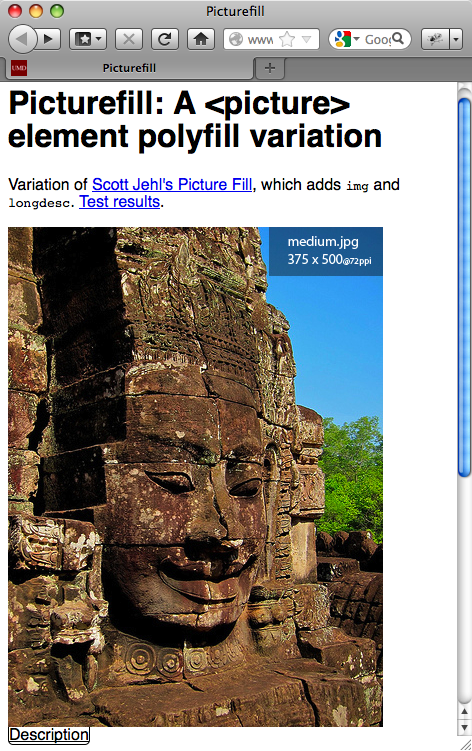Screen dimensions: 472x751
Task: Bookmark this page with the star in the URL bar
Action: click(x=287, y=39)
